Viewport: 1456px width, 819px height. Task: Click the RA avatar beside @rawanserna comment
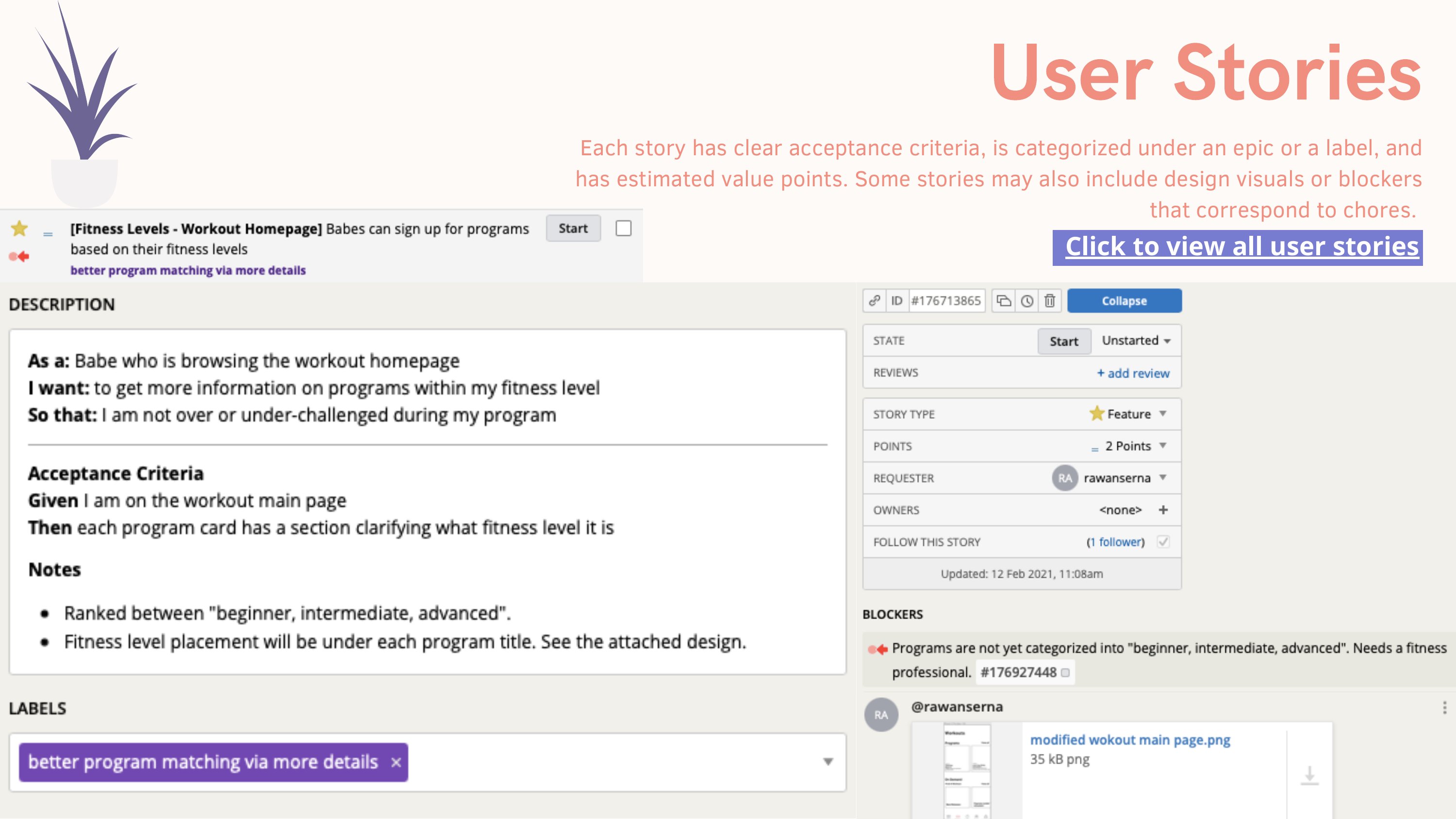[x=881, y=715]
